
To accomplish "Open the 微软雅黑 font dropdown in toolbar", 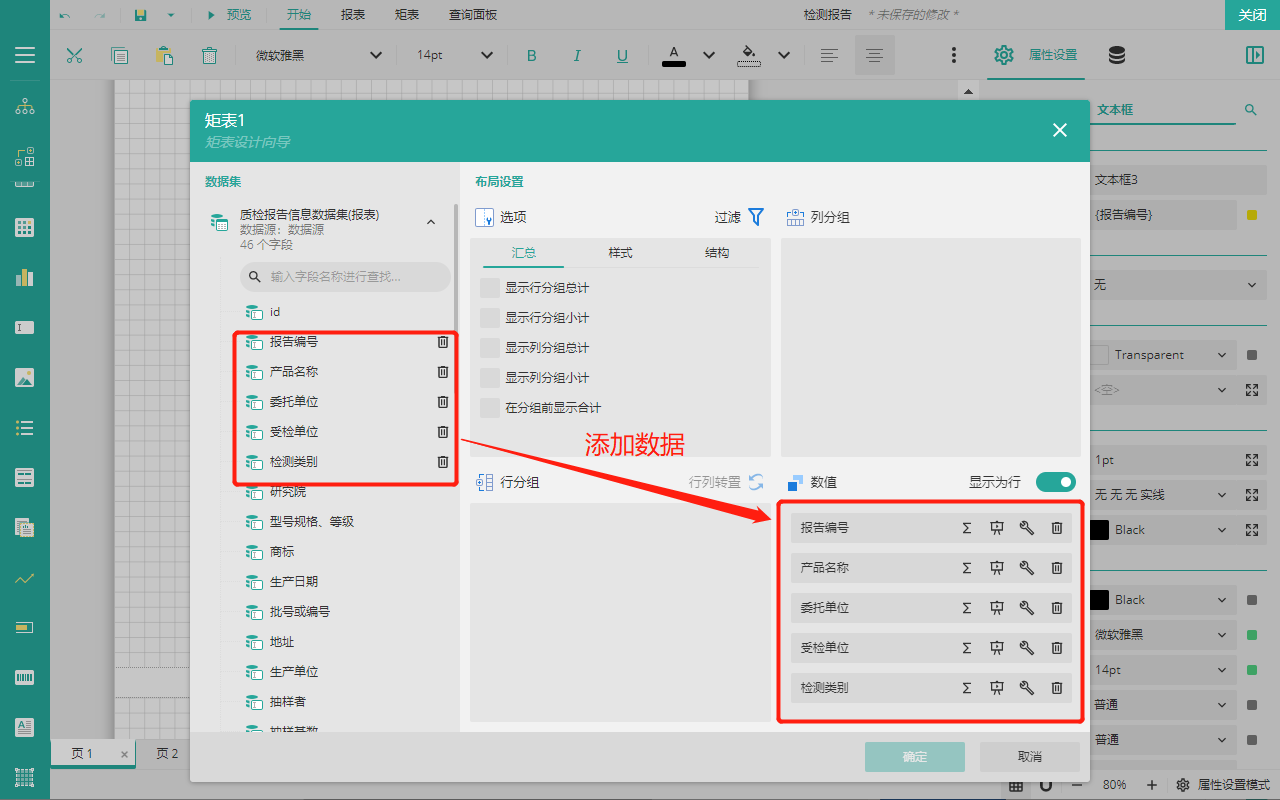I will (318, 56).
